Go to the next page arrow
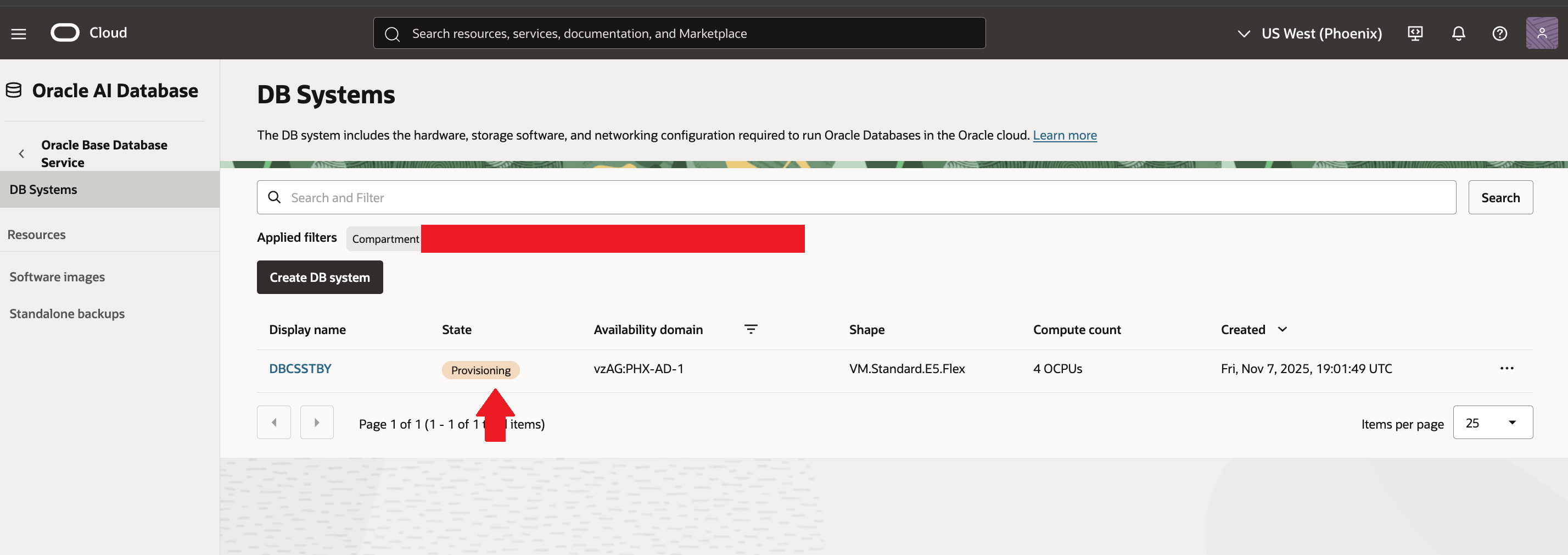The height and width of the screenshot is (555, 1568). [317, 423]
